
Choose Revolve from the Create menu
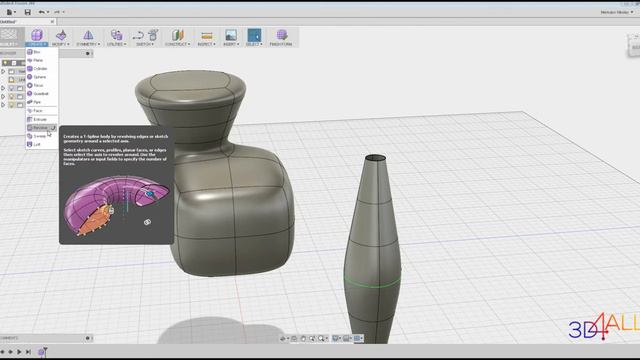(41, 128)
